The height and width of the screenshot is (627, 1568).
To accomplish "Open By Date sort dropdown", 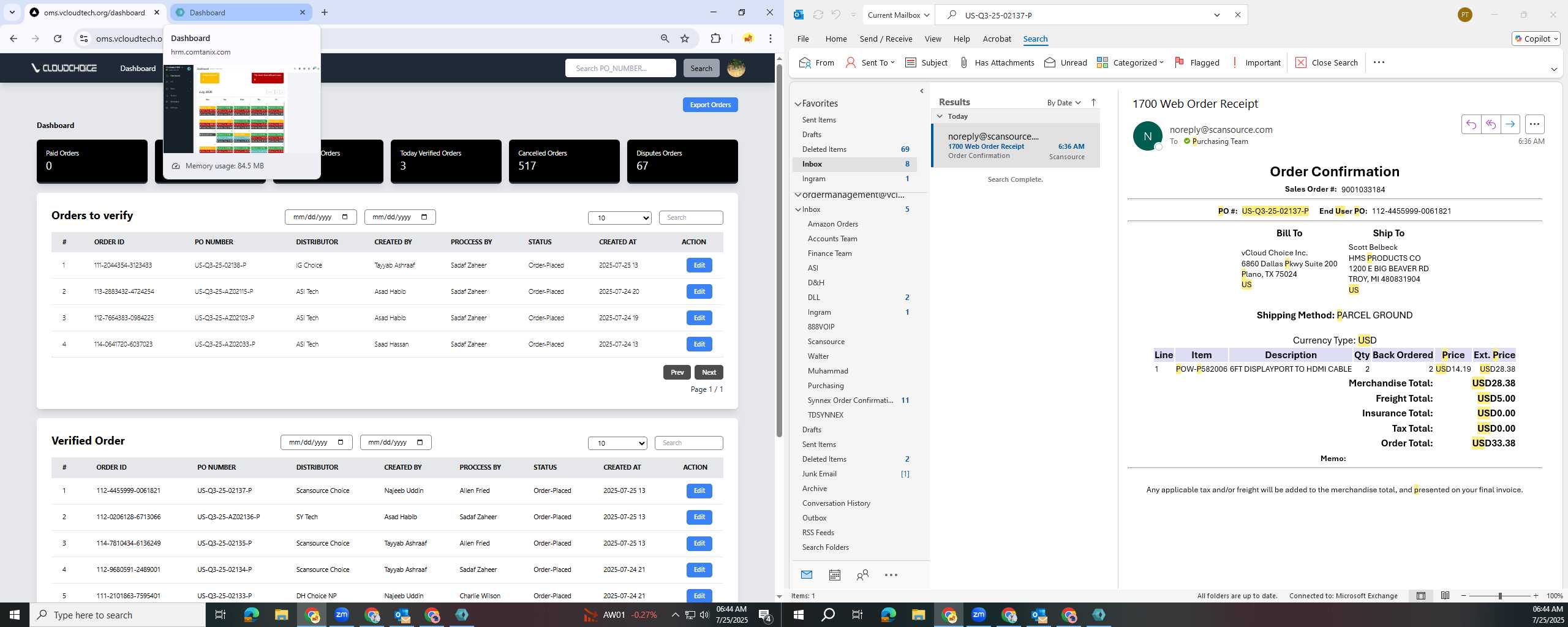I will [x=1064, y=102].
